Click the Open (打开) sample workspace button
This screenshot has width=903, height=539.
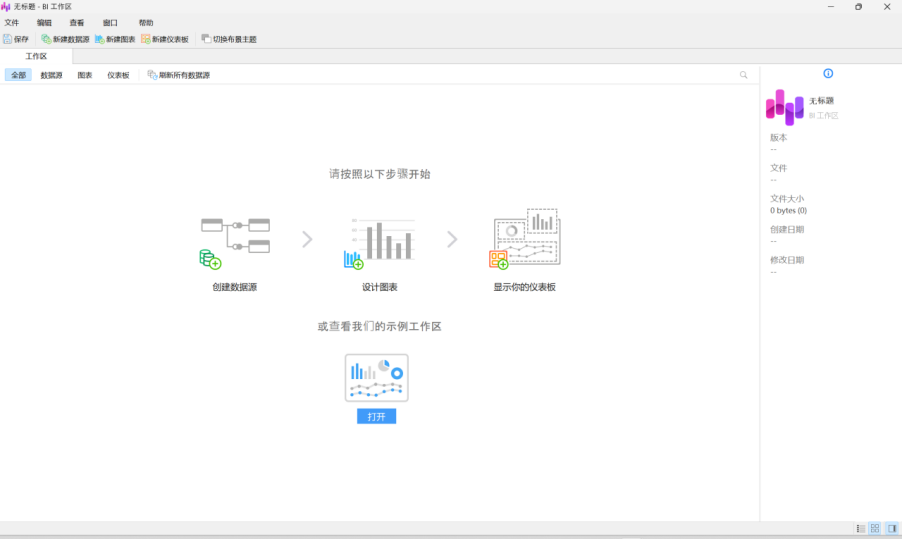376,416
